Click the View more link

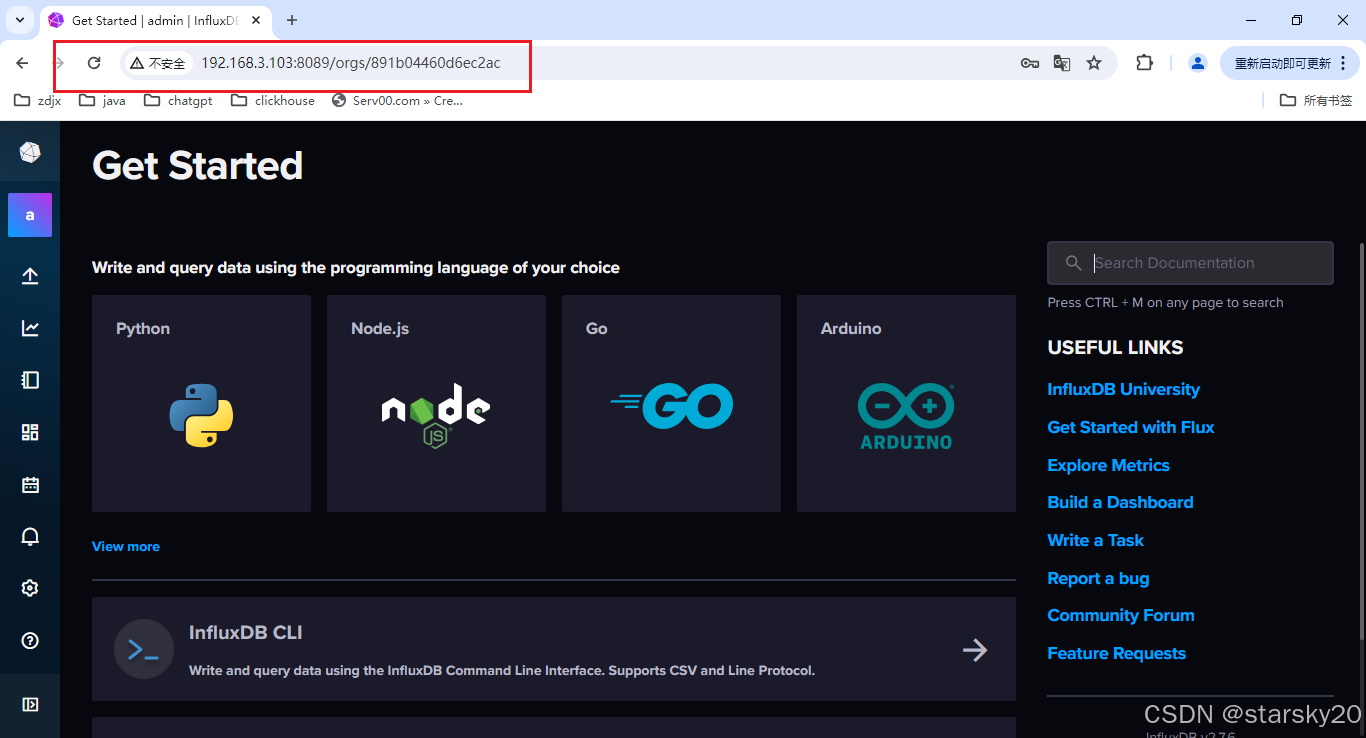pos(125,546)
